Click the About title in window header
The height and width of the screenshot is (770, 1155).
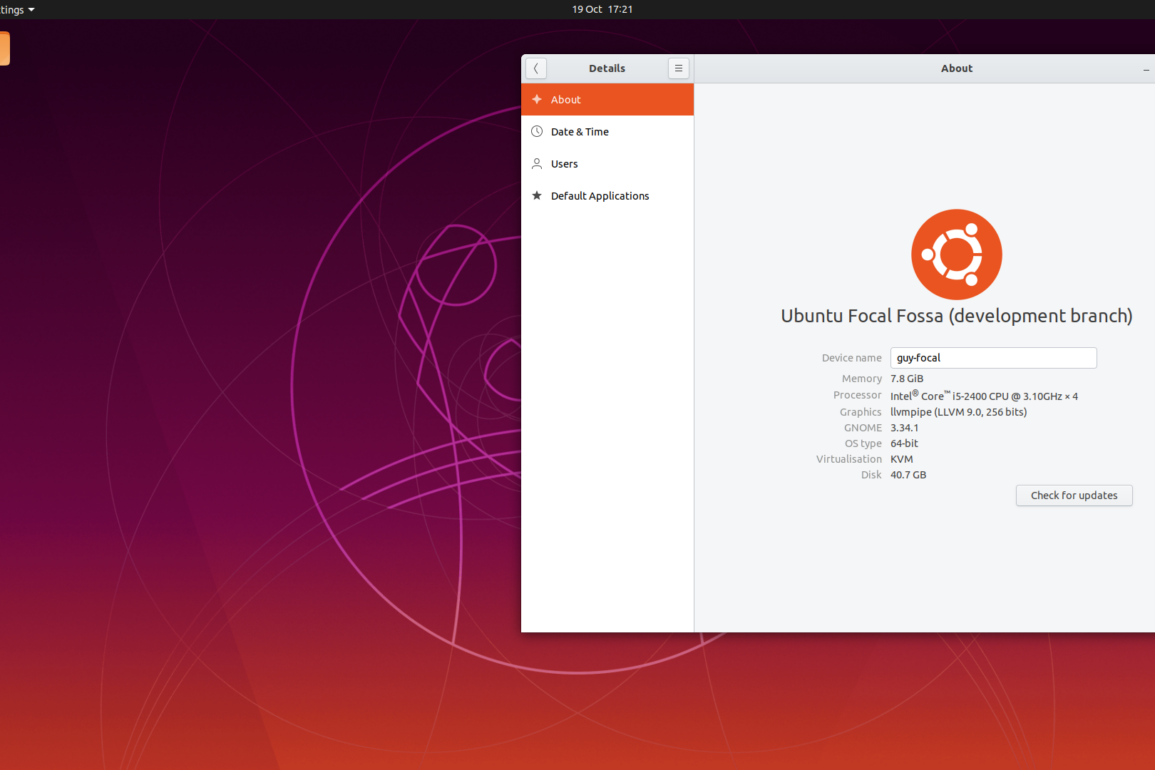[x=956, y=68]
